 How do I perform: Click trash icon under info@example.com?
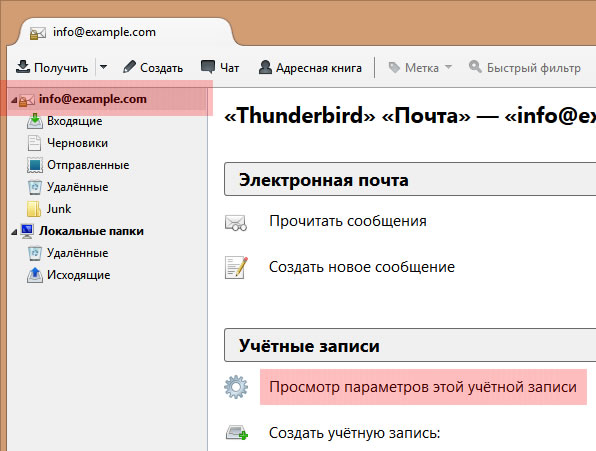[x=35, y=187]
